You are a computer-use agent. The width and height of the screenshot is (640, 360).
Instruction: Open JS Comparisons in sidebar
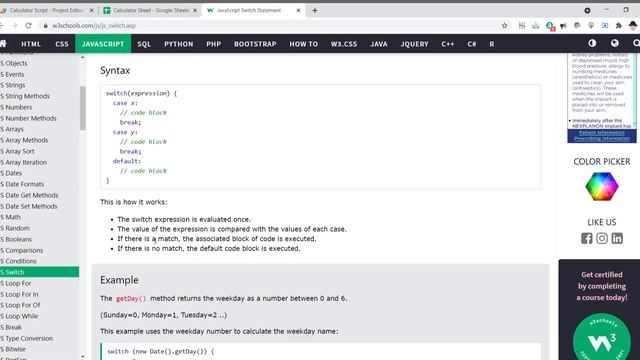point(21,250)
